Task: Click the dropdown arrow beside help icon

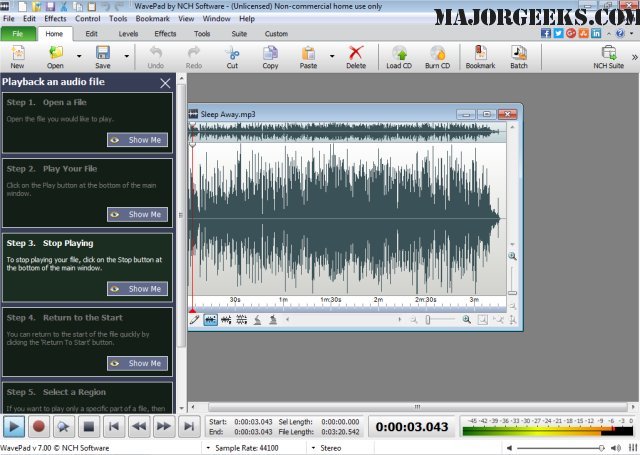Action: click(x=632, y=33)
